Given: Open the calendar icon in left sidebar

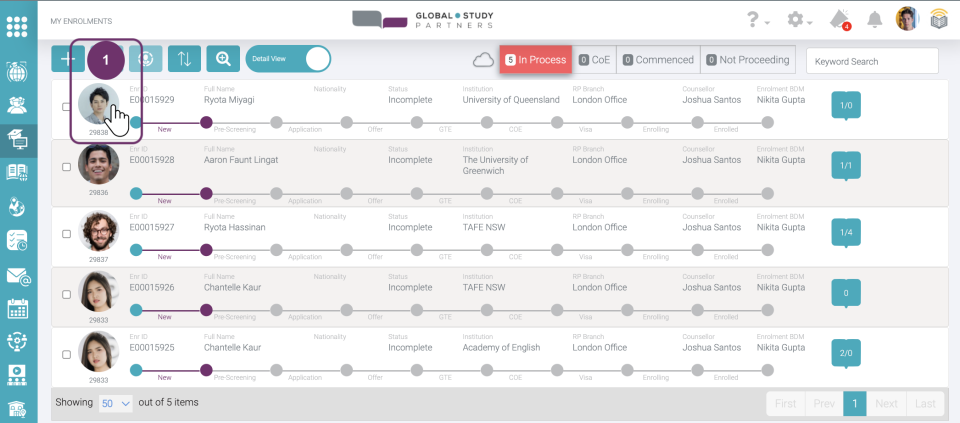Looking at the screenshot, I should pos(18,308).
